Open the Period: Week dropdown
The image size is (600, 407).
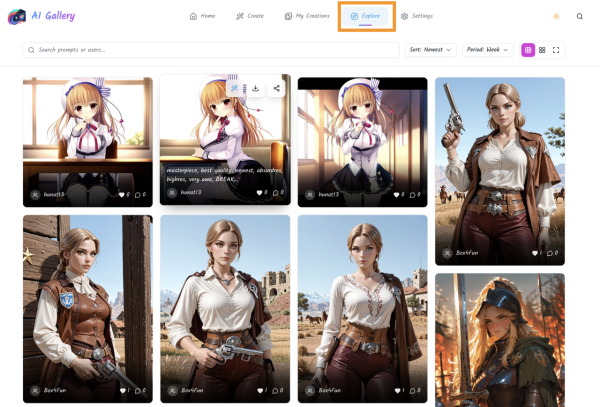click(x=488, y=50)
